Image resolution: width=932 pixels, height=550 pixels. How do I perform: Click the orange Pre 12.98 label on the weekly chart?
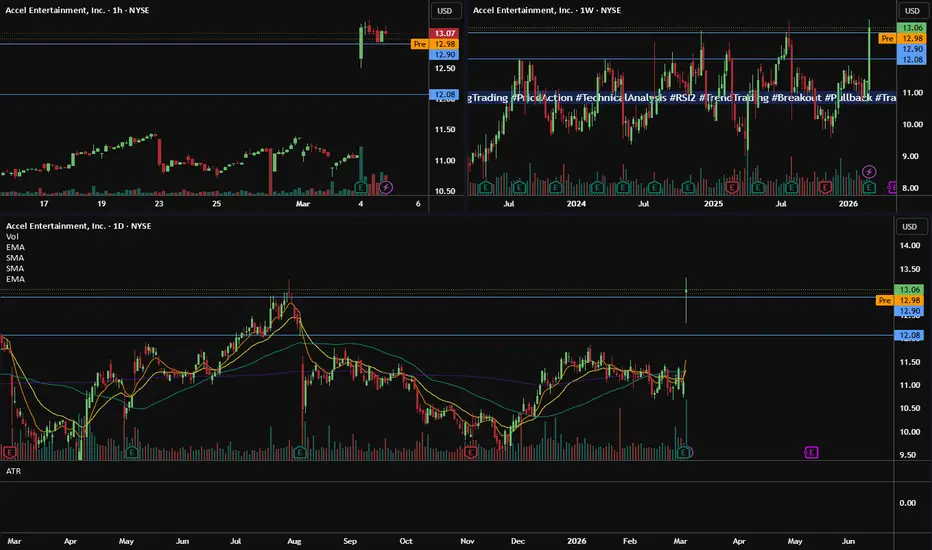[902, 39]
